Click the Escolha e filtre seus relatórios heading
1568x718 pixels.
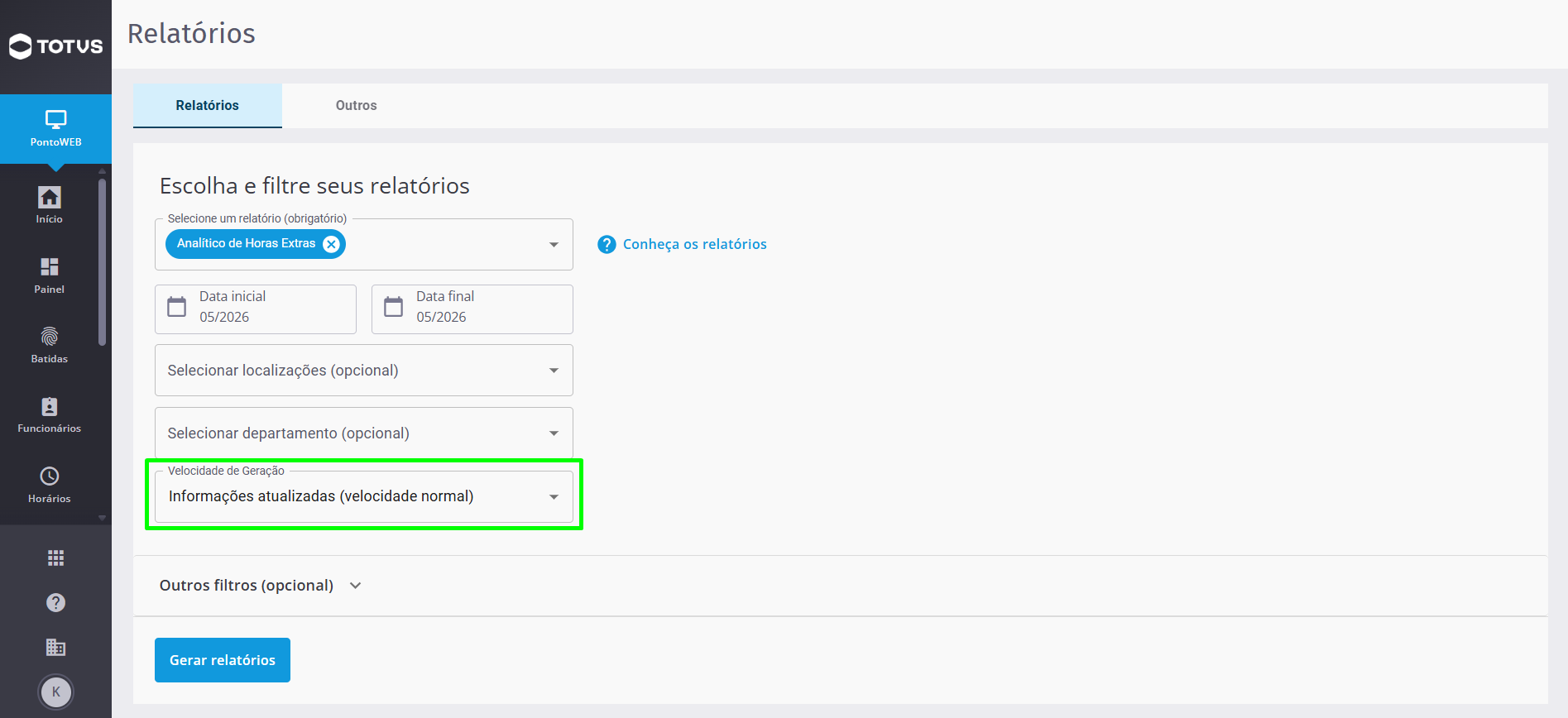coord(314,186)
